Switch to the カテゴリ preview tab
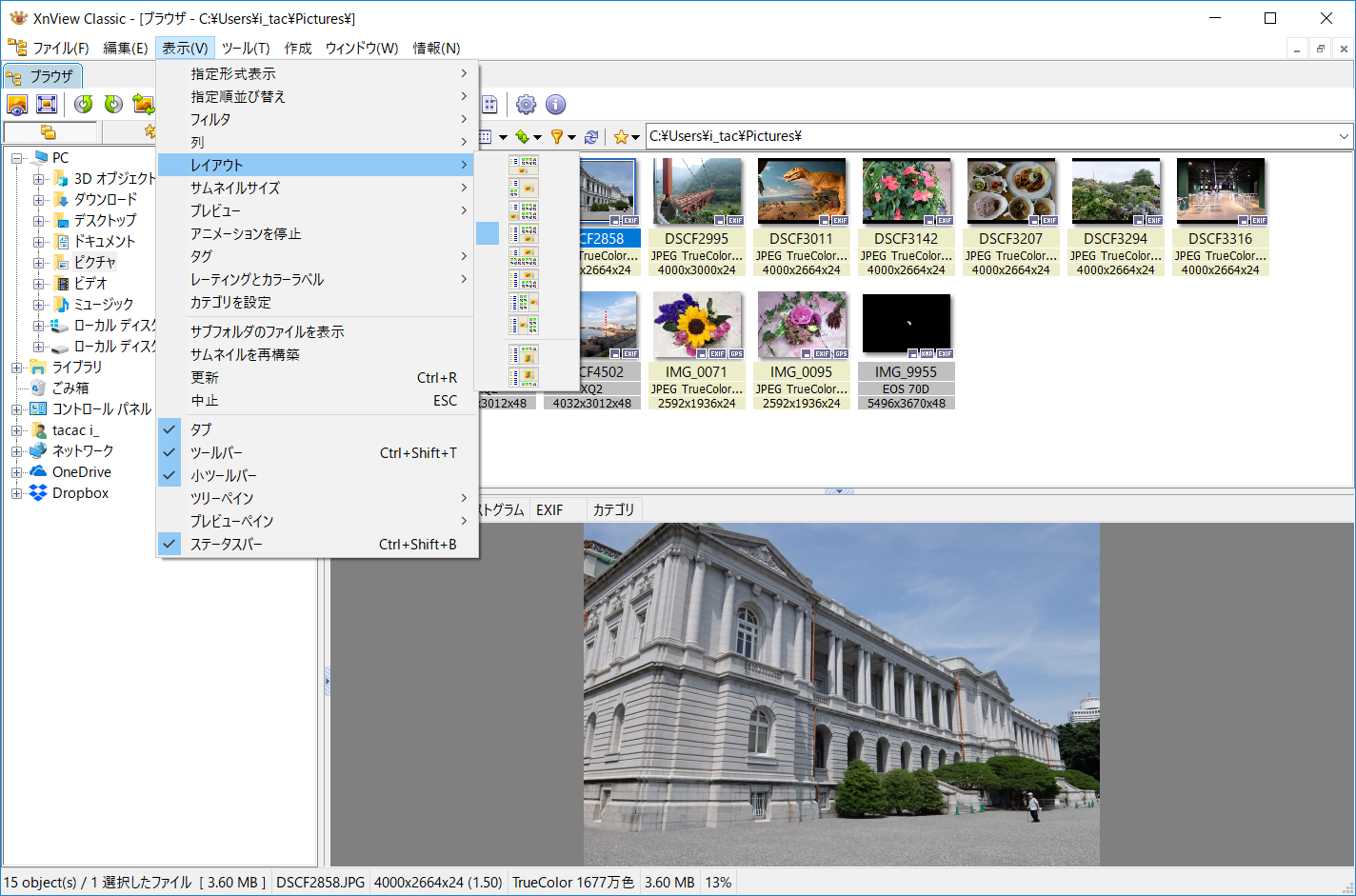This screenshot has height=896, width=1356. [x=613, y=510]
